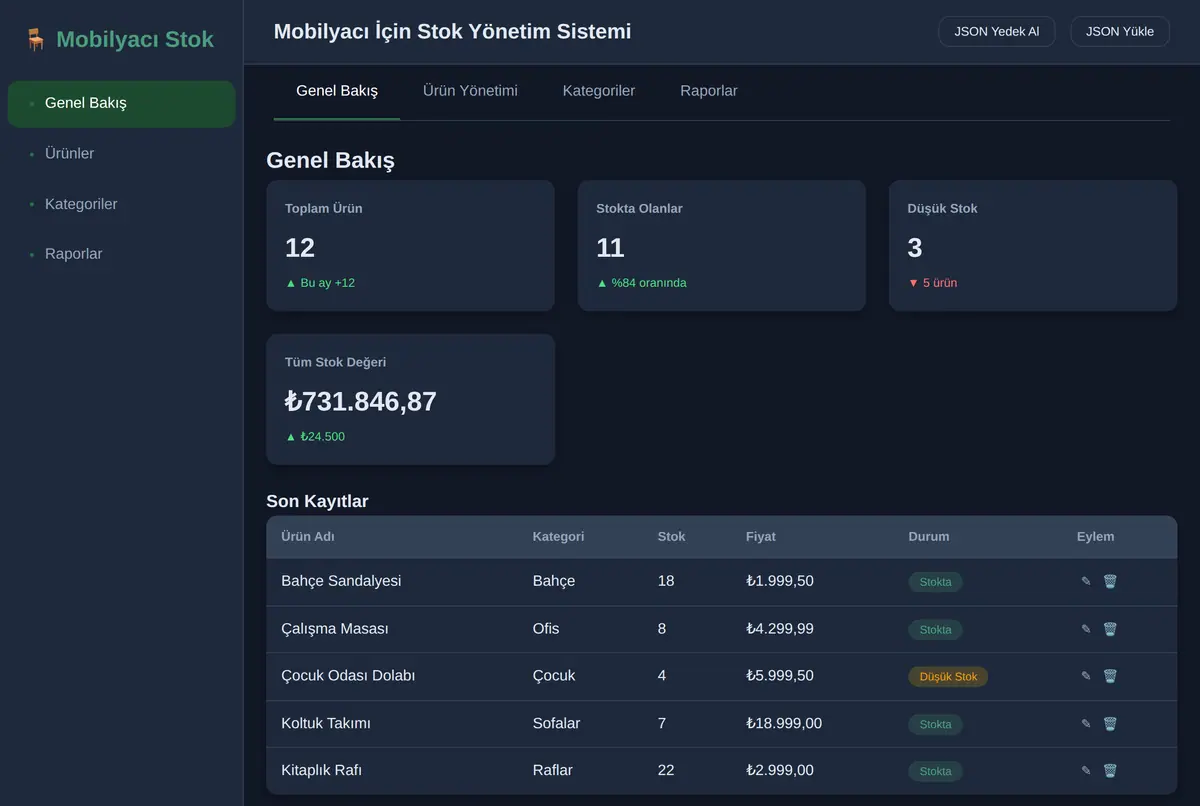
Task: Select the Toplam Ürün stat card
Action: click(x=410, y=245)
